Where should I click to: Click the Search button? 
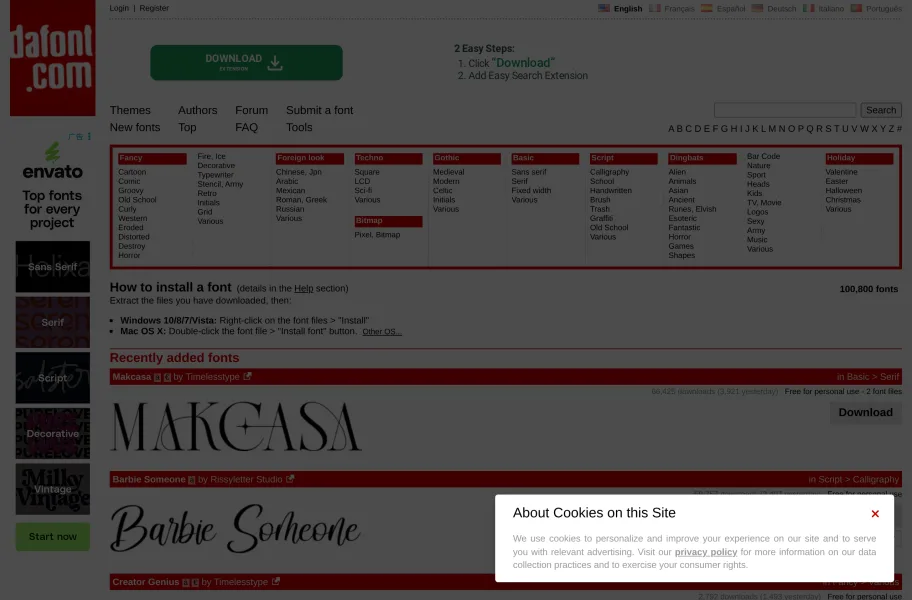point(881,110)
